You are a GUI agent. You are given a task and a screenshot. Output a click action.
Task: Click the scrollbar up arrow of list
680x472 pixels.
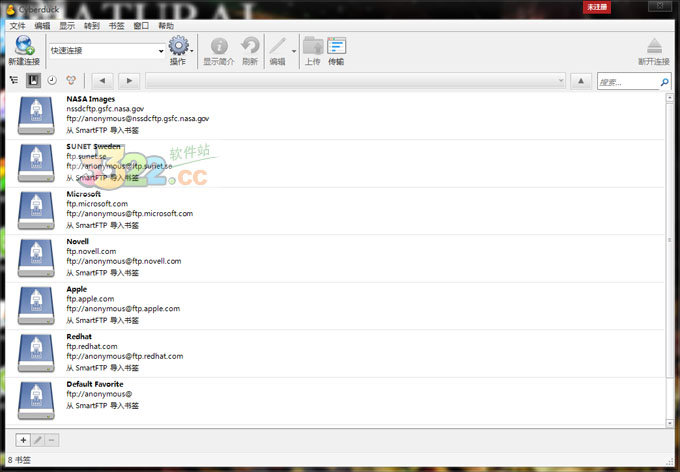(x=670, y=98)
